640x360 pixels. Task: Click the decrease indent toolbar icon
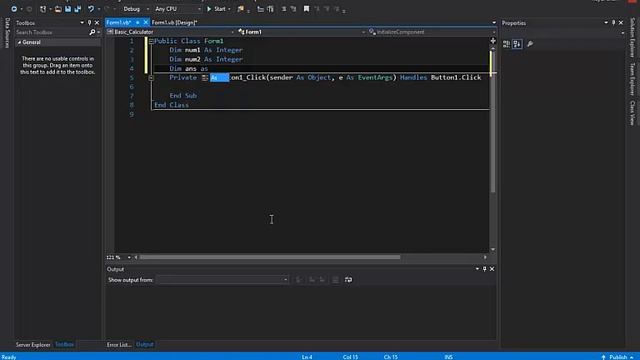[260, 9]
